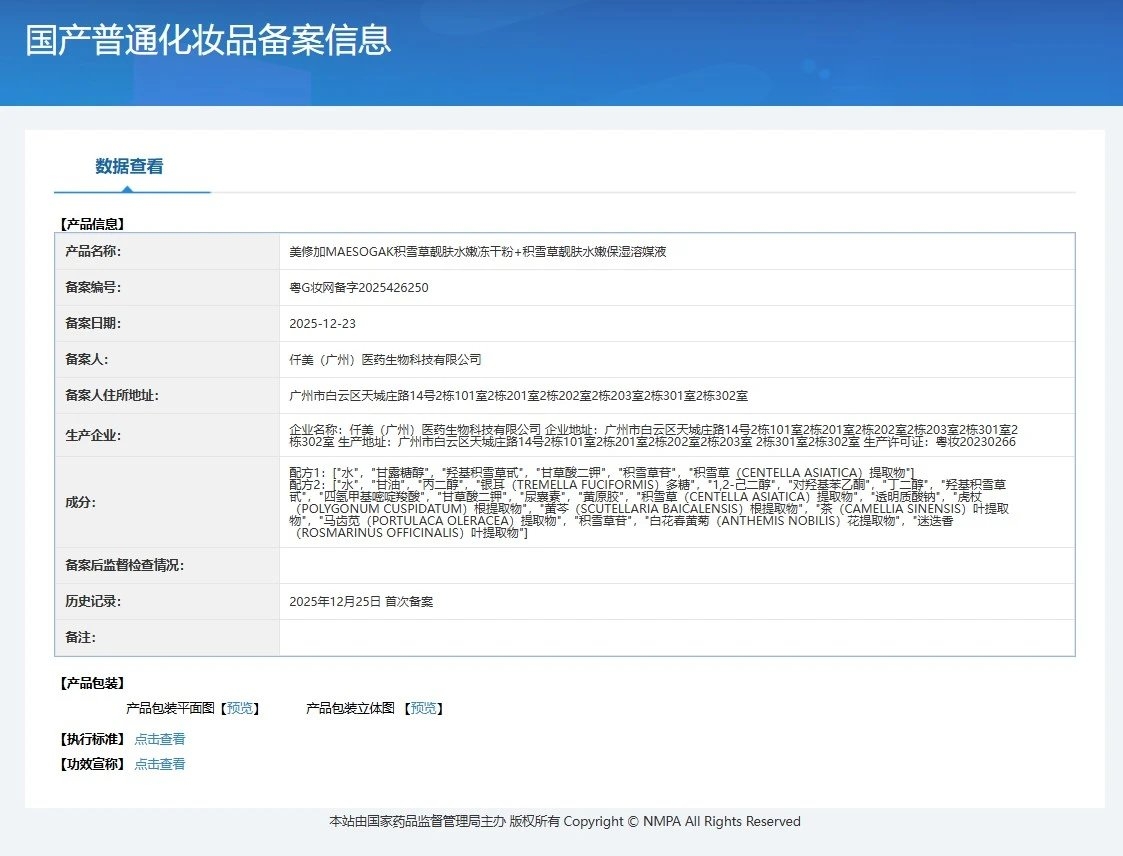The image size is (1123, 856).
Task: Open 执行标准 点击查看 link
Action: (160, 739)
